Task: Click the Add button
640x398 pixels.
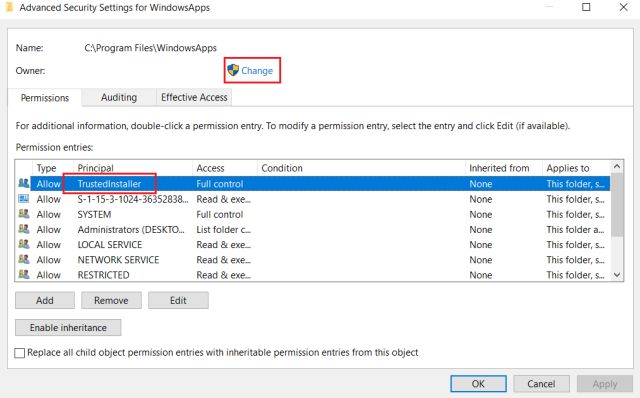Action: pos(45,300)
